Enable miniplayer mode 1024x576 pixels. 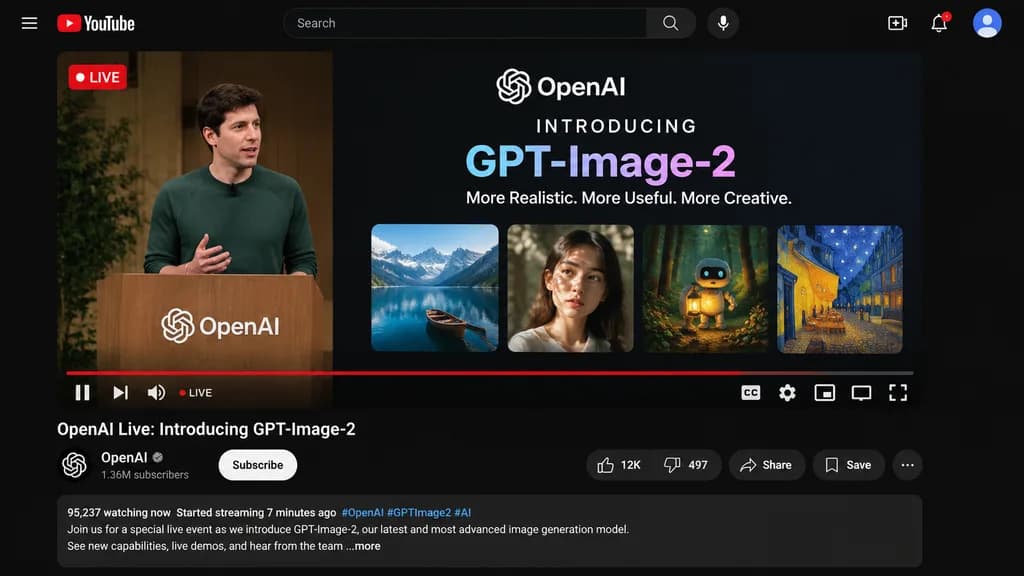(824, 392)
